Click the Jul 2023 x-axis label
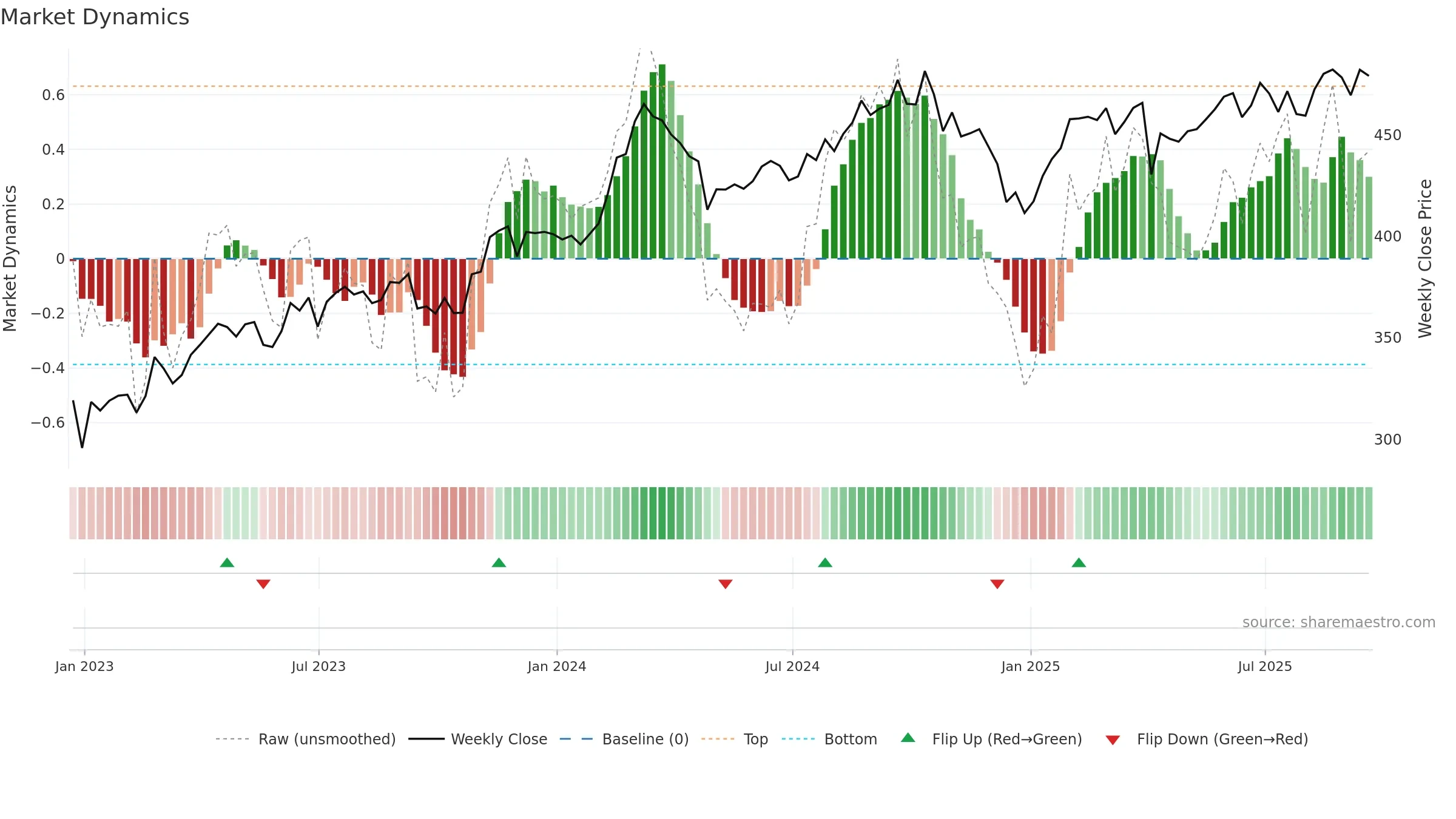Image resolution: width=1456 pixels, height=819 pixels. pyautogui.click(x=318, y=666)
